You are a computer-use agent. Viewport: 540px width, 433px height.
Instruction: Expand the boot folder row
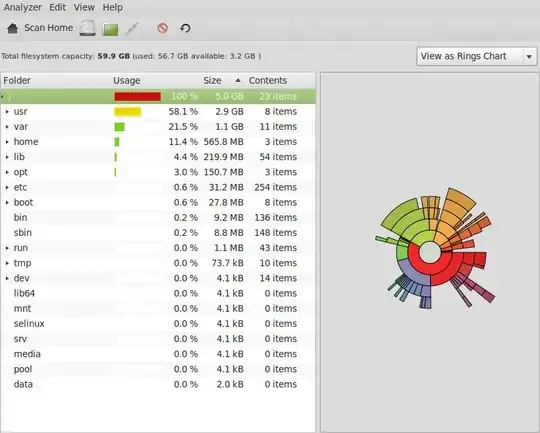[7, 203]
